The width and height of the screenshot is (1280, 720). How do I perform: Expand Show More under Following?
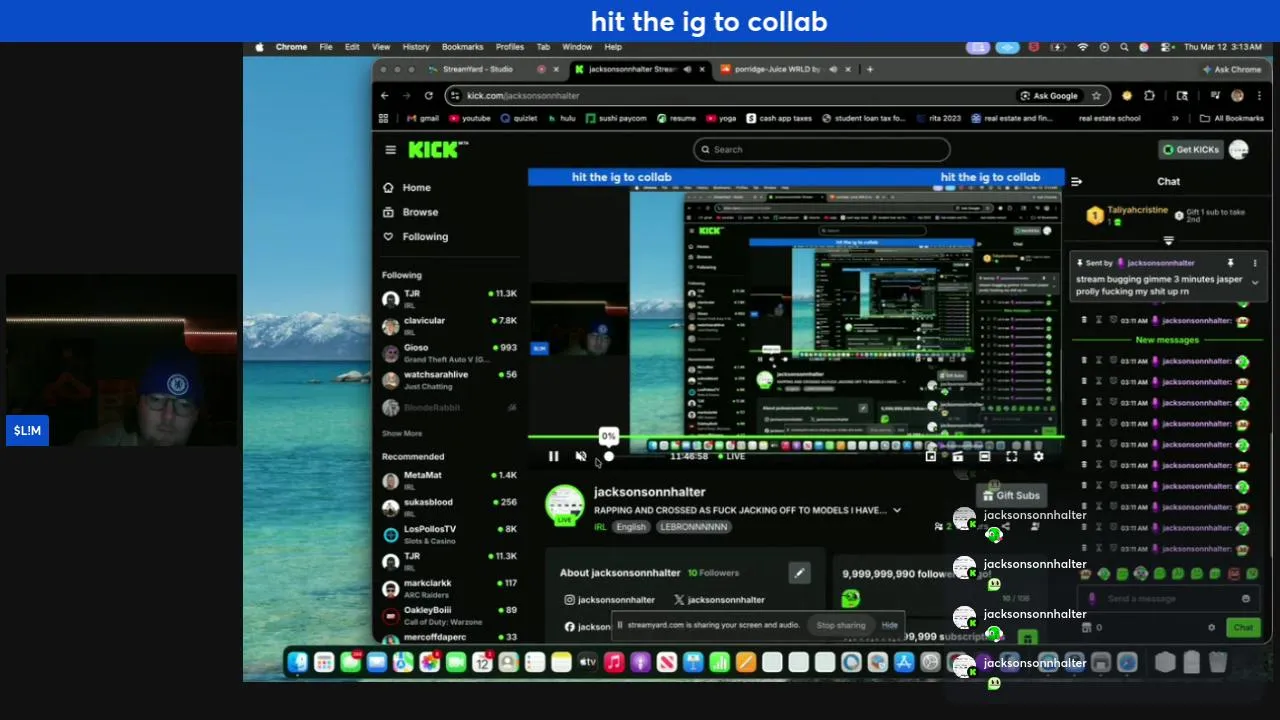pos(402,433)
